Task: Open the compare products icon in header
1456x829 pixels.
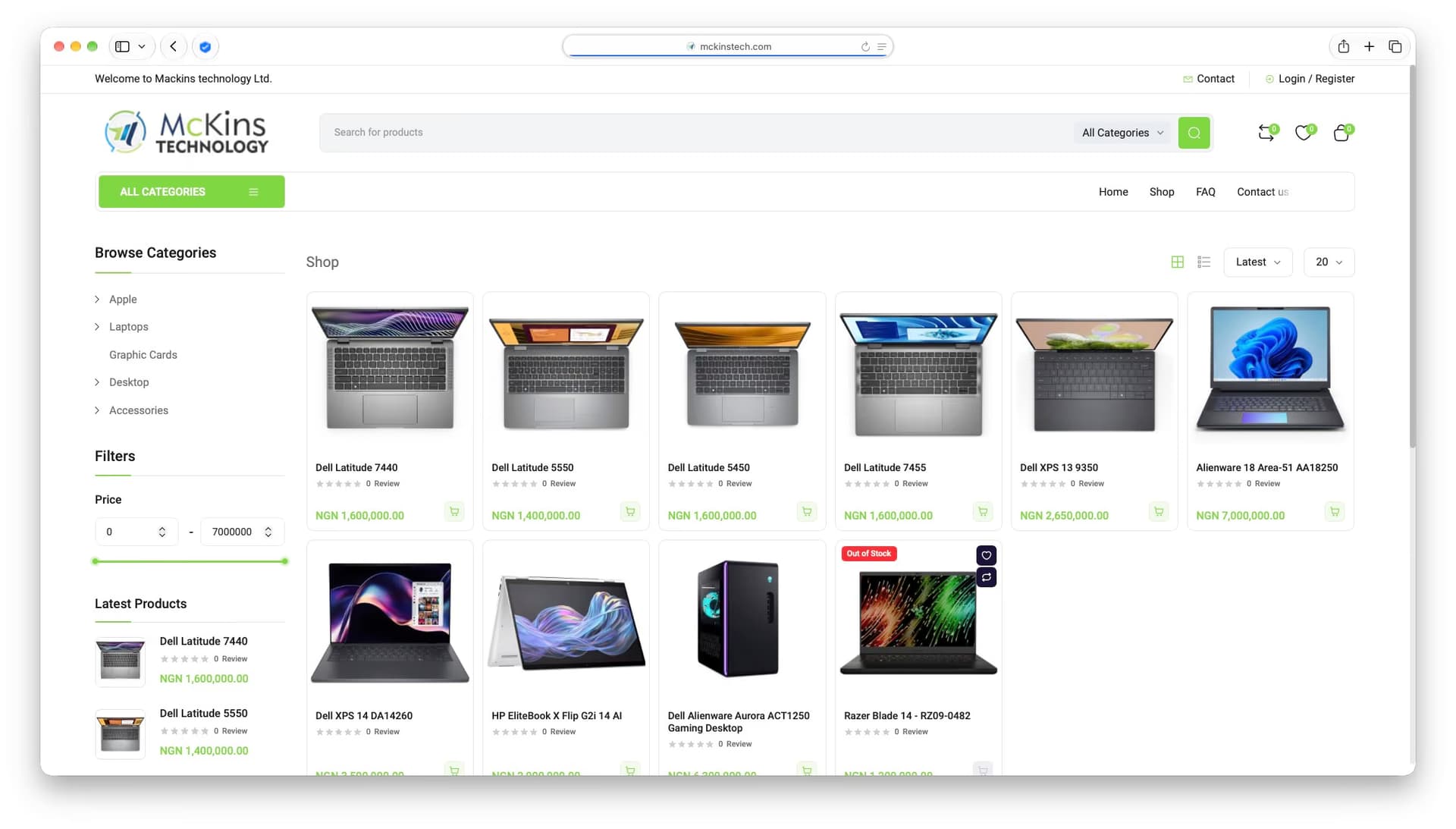Action: 1266,133
